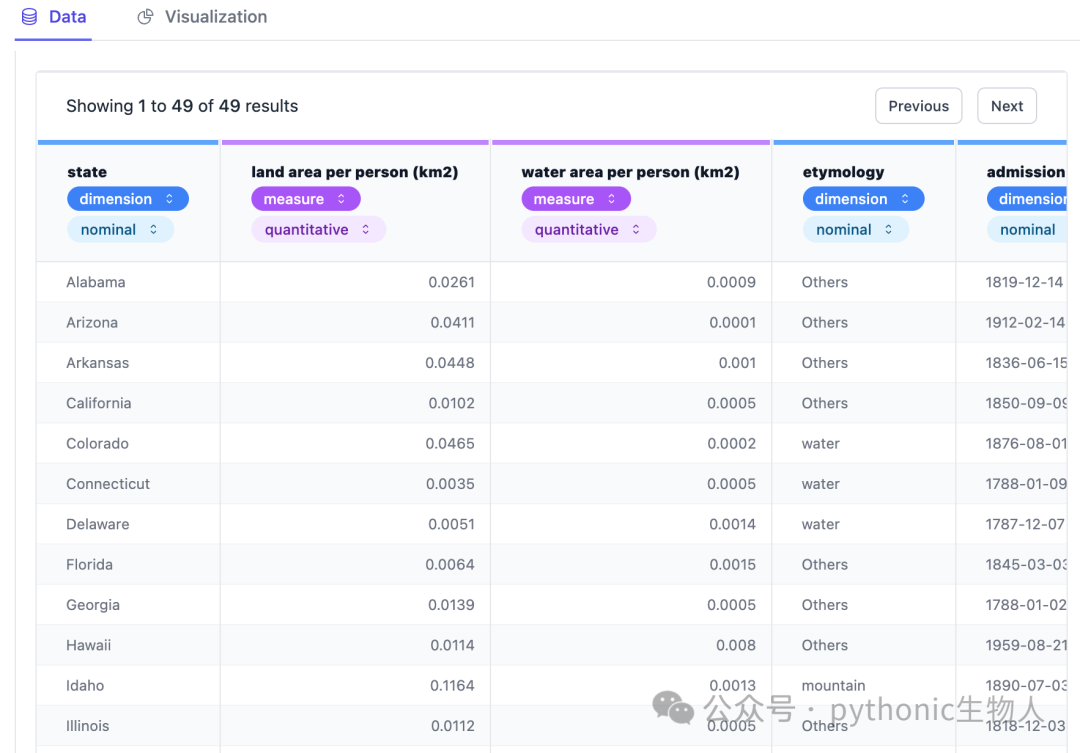The width and height of the screenshot is (1080, 753).
Task: Click land area value 0.0261 for Alabama
Action: (451, 282)
